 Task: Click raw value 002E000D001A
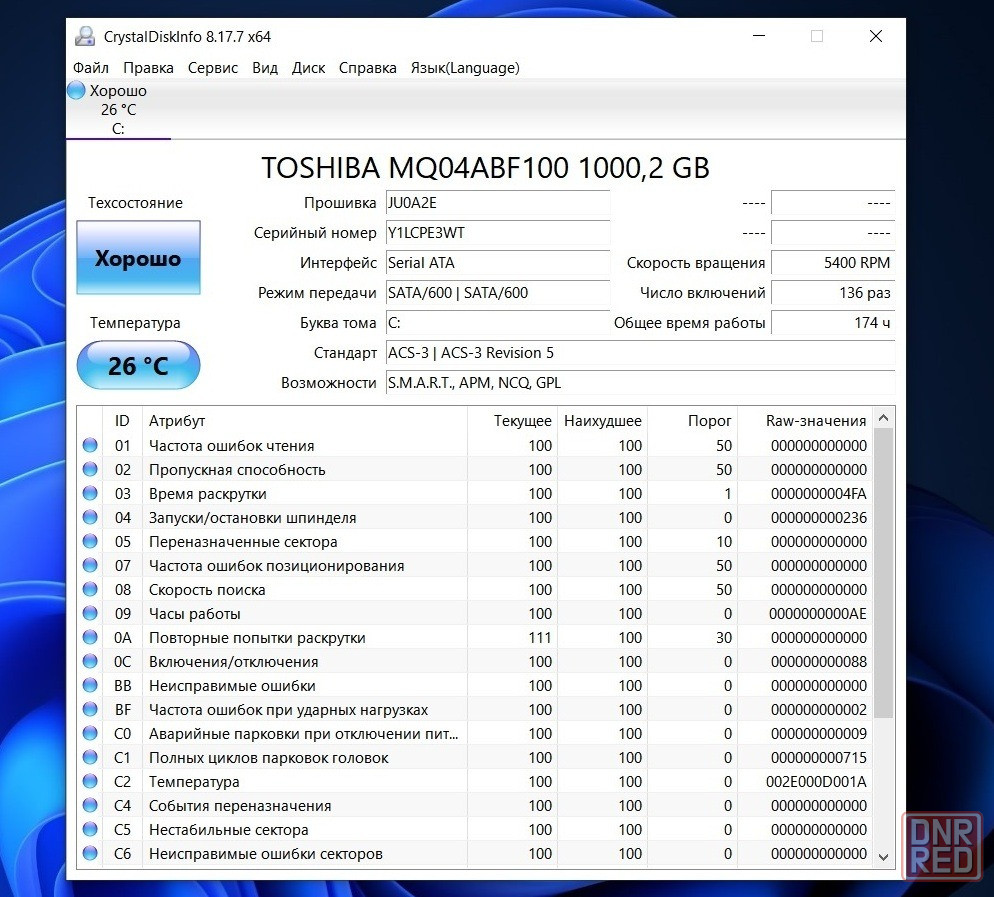pos(816,782)
